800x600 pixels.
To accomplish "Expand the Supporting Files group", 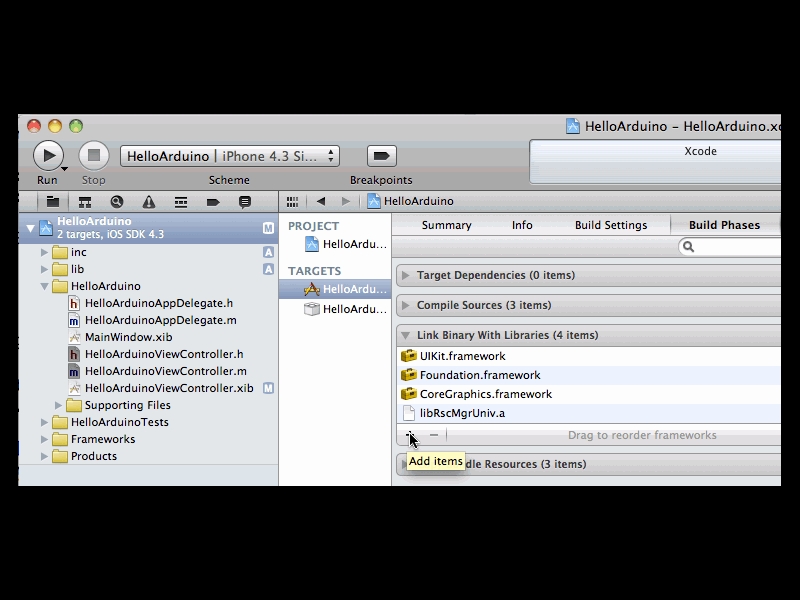I will pyautogui.click(x=58, y=405).
